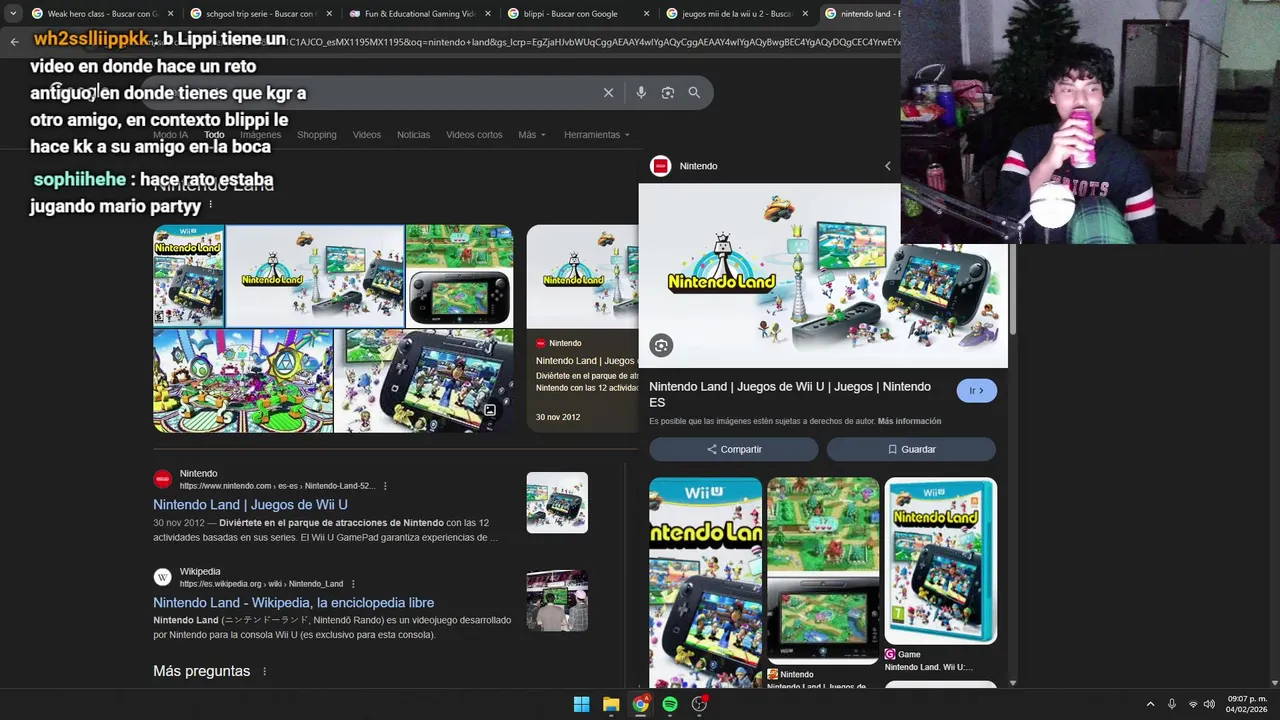The width and height of the screenshot is (1280, 720).
Task: Open the Nintendo Land Wikipedia result link
Action: pos(293,603)
